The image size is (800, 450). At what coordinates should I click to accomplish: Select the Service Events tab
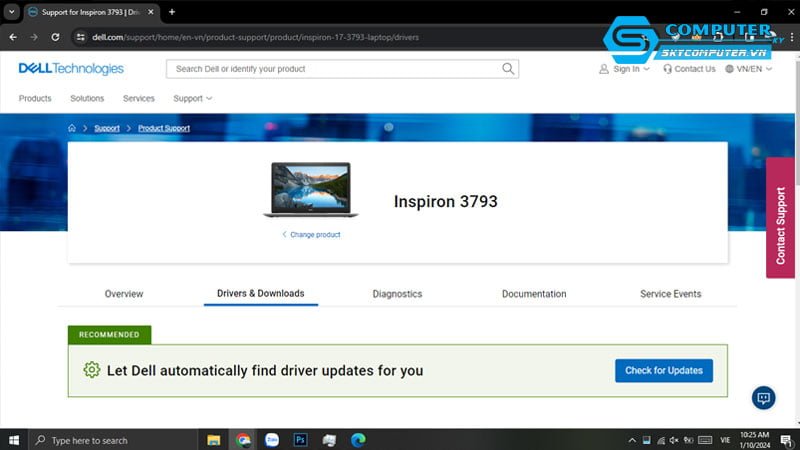670,294
